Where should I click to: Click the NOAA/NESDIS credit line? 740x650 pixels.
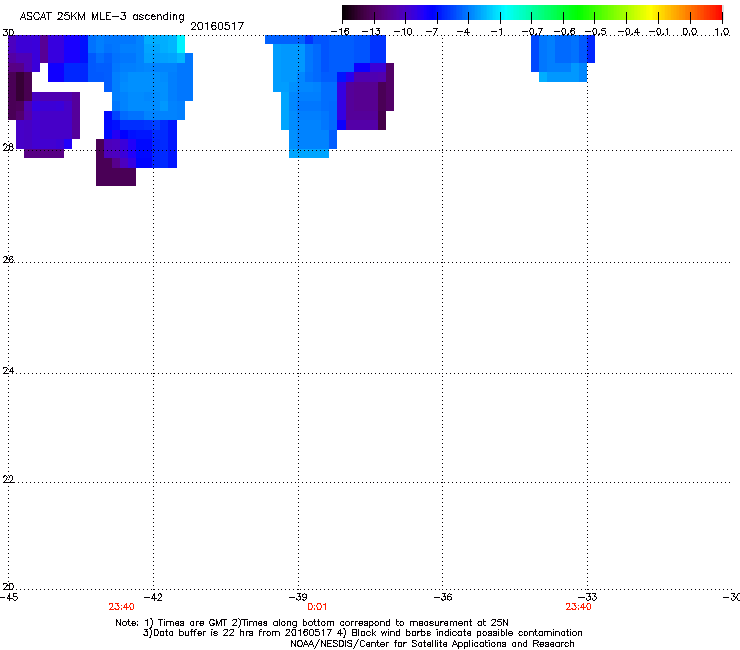(x=432, y=644)
